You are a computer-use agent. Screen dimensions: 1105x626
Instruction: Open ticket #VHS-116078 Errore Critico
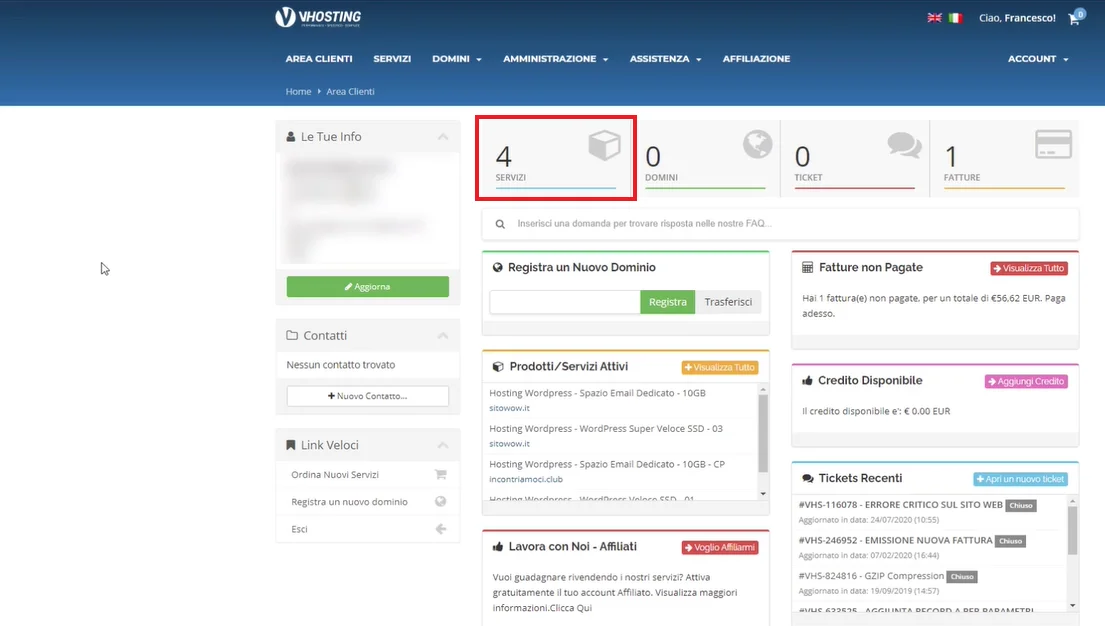(x=901, y=505)
